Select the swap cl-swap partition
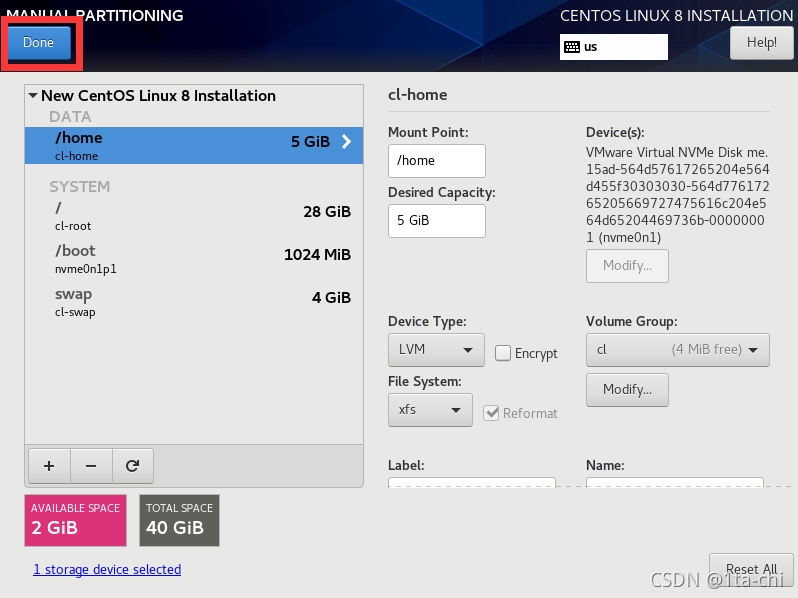This screenshot has width=798, height=598. point(194,302)
